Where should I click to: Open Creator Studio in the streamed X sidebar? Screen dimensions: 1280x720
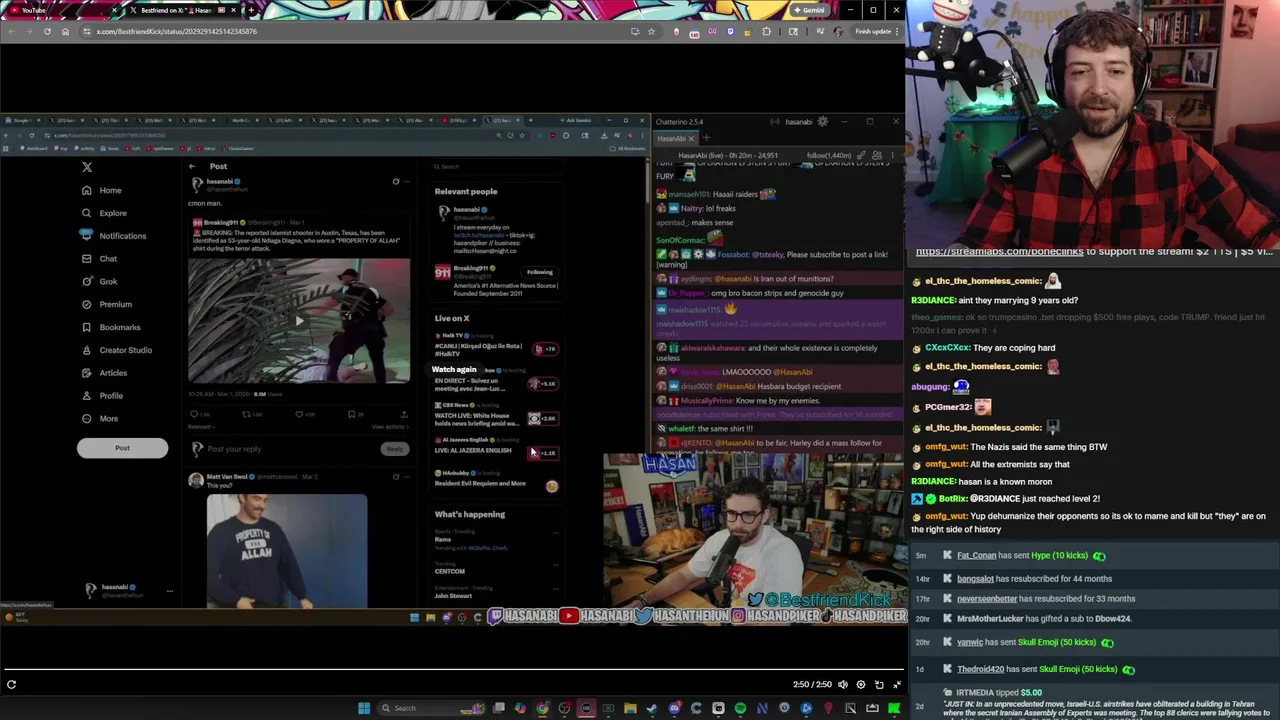(116, 350)
